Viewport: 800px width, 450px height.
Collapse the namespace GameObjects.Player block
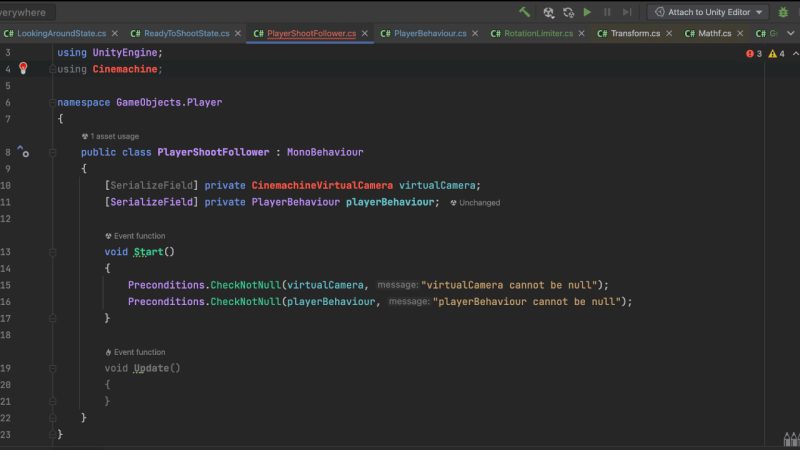[x=50, y=102]
